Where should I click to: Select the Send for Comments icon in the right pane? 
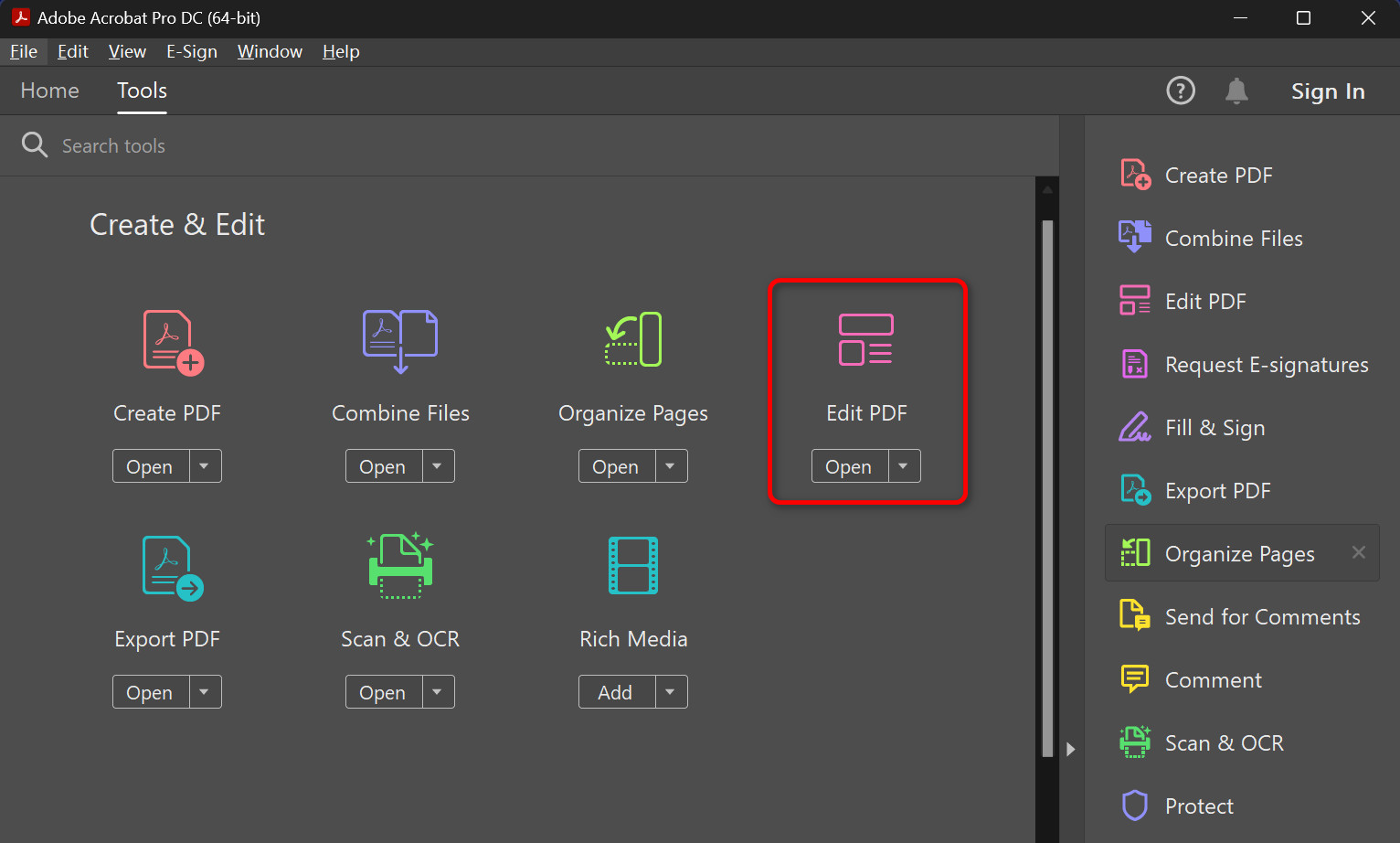tap(1135, 615)
